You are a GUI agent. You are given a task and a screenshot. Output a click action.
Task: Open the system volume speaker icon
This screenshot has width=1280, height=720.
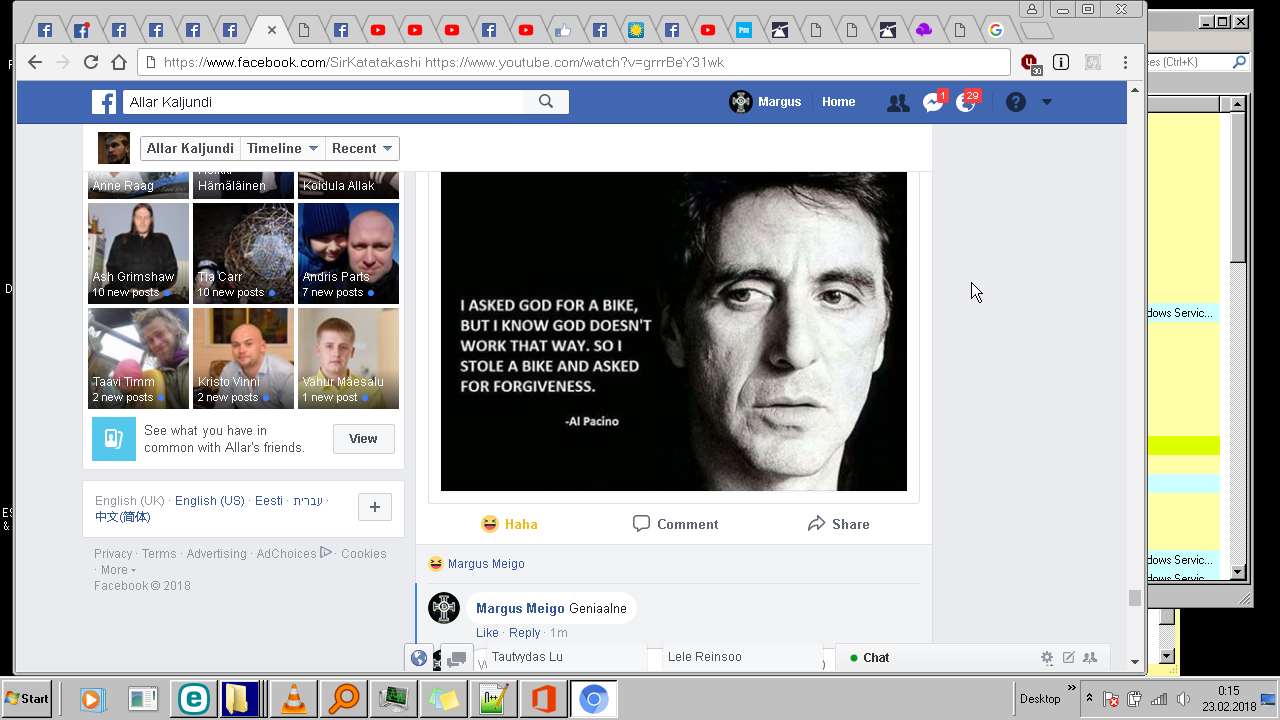pyautogui.click(x=1183, y=699)
